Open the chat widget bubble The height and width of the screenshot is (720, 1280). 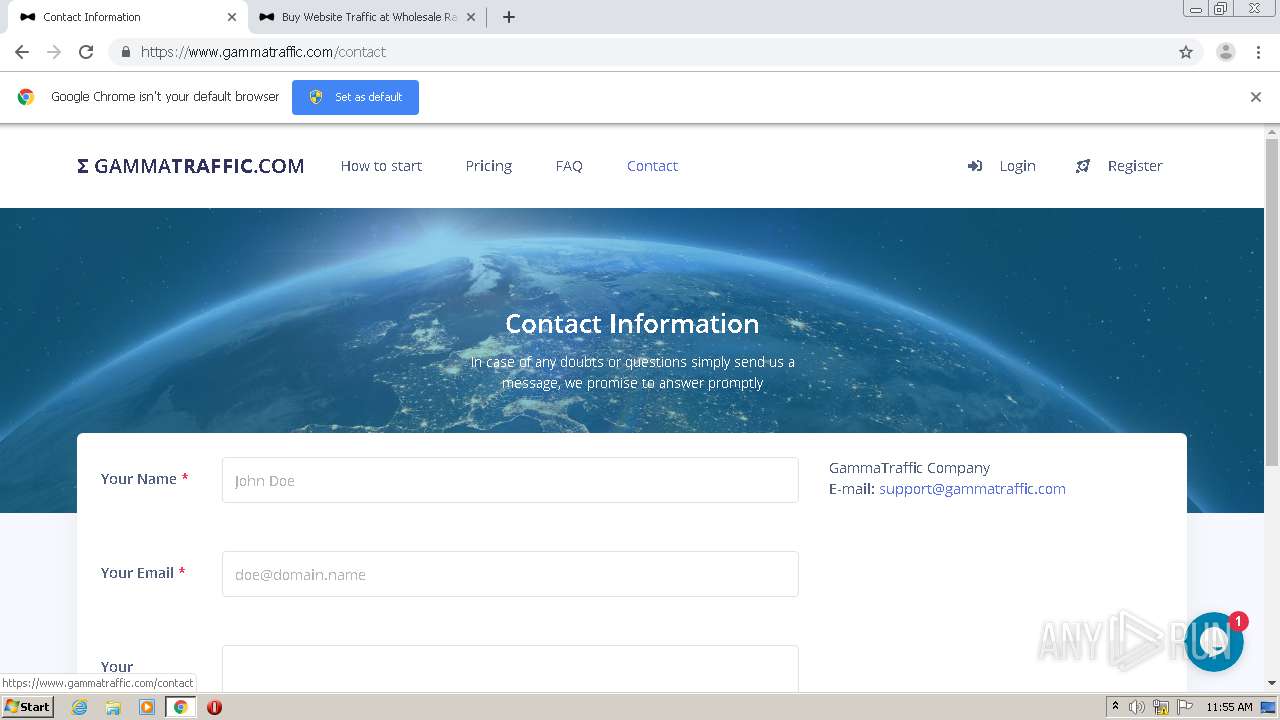point(1214,641)
